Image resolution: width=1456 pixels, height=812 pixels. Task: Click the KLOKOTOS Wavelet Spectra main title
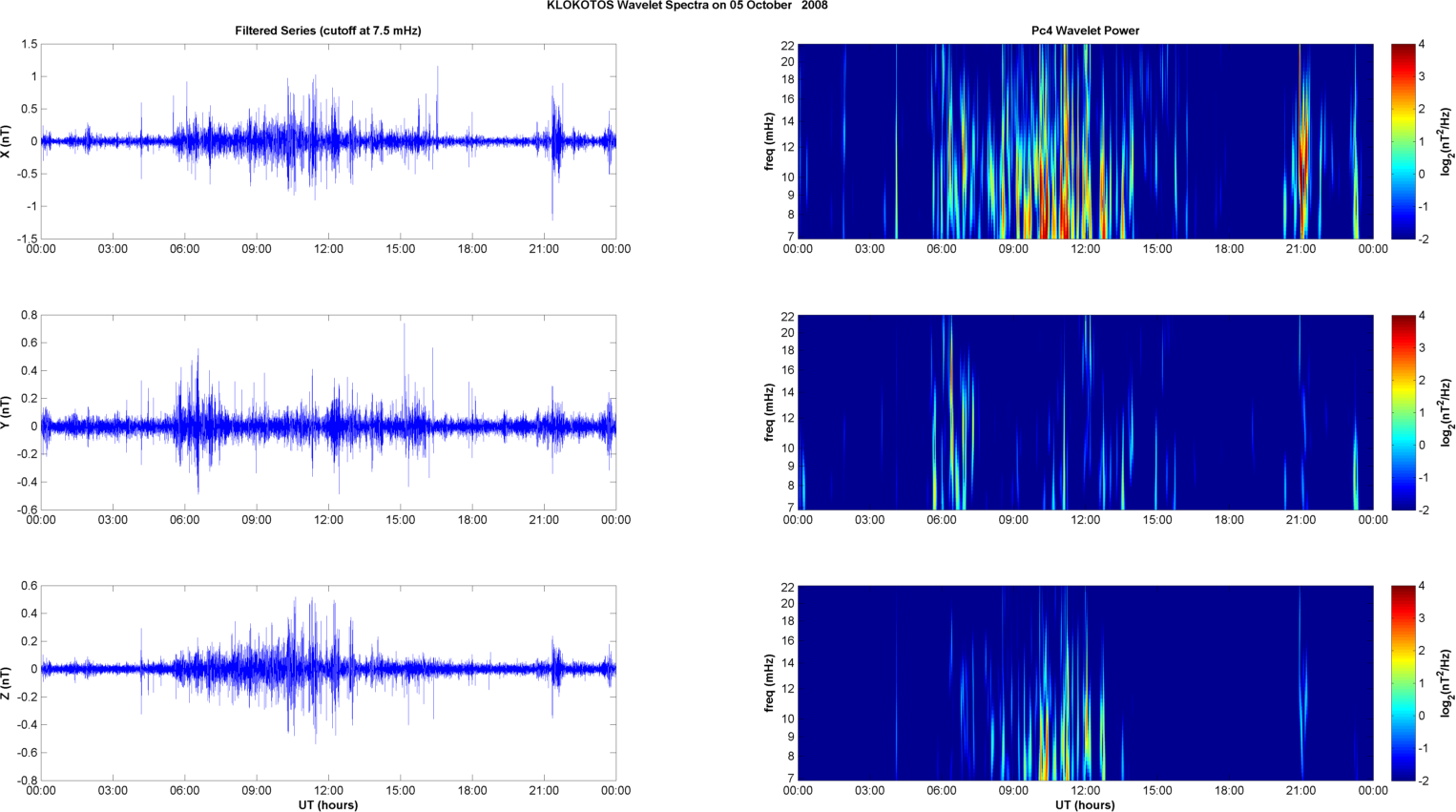[x=687, y=6]
